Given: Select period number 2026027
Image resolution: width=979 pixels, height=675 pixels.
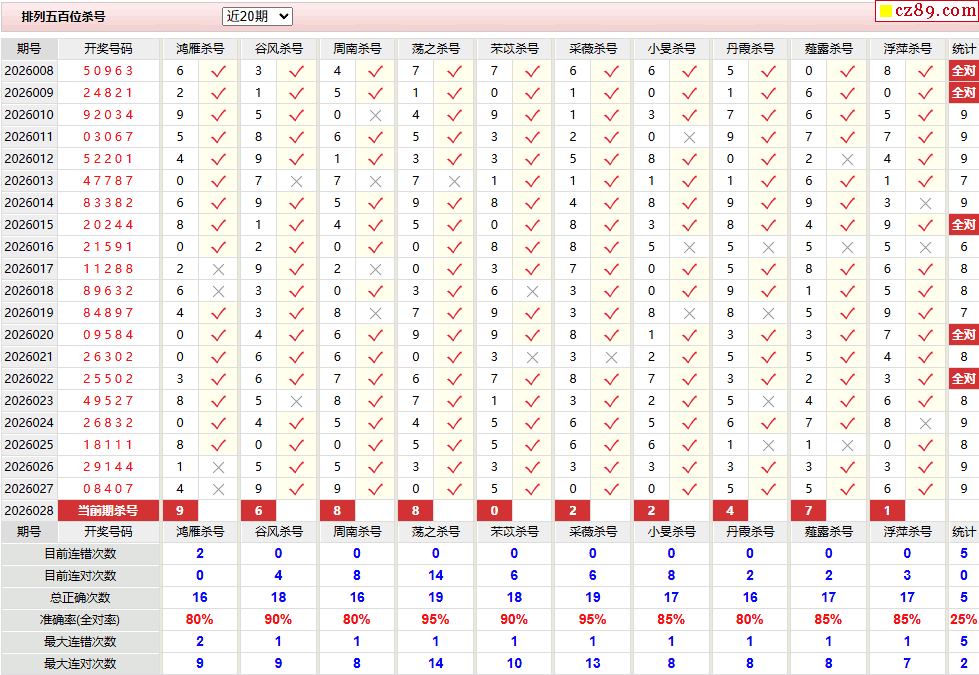Looking at the screenshot, I should [x=29, y=489].
